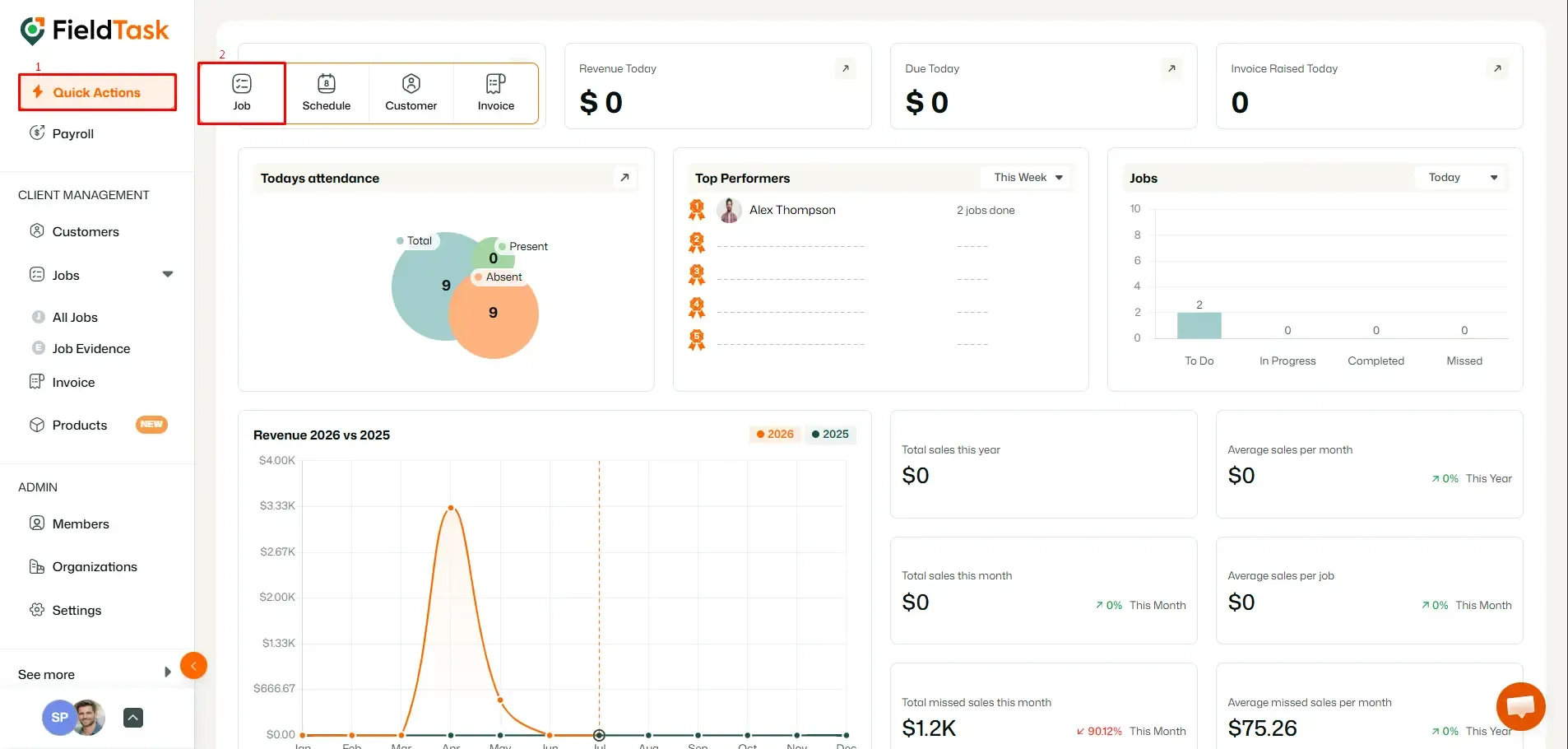
Task: Open the Invoice quick action
Action: (x=496, y=93)
